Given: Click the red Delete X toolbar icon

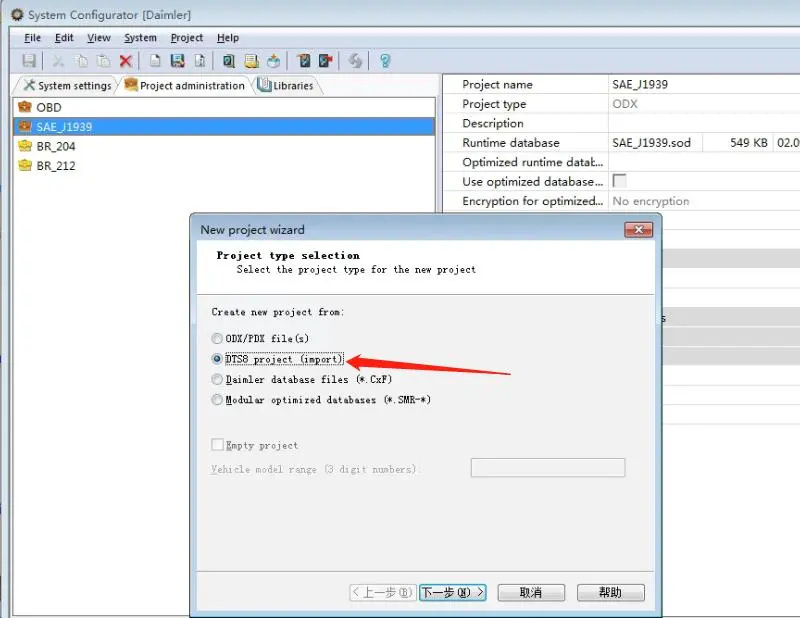Looking at the screenshot, I should point(126,61).
